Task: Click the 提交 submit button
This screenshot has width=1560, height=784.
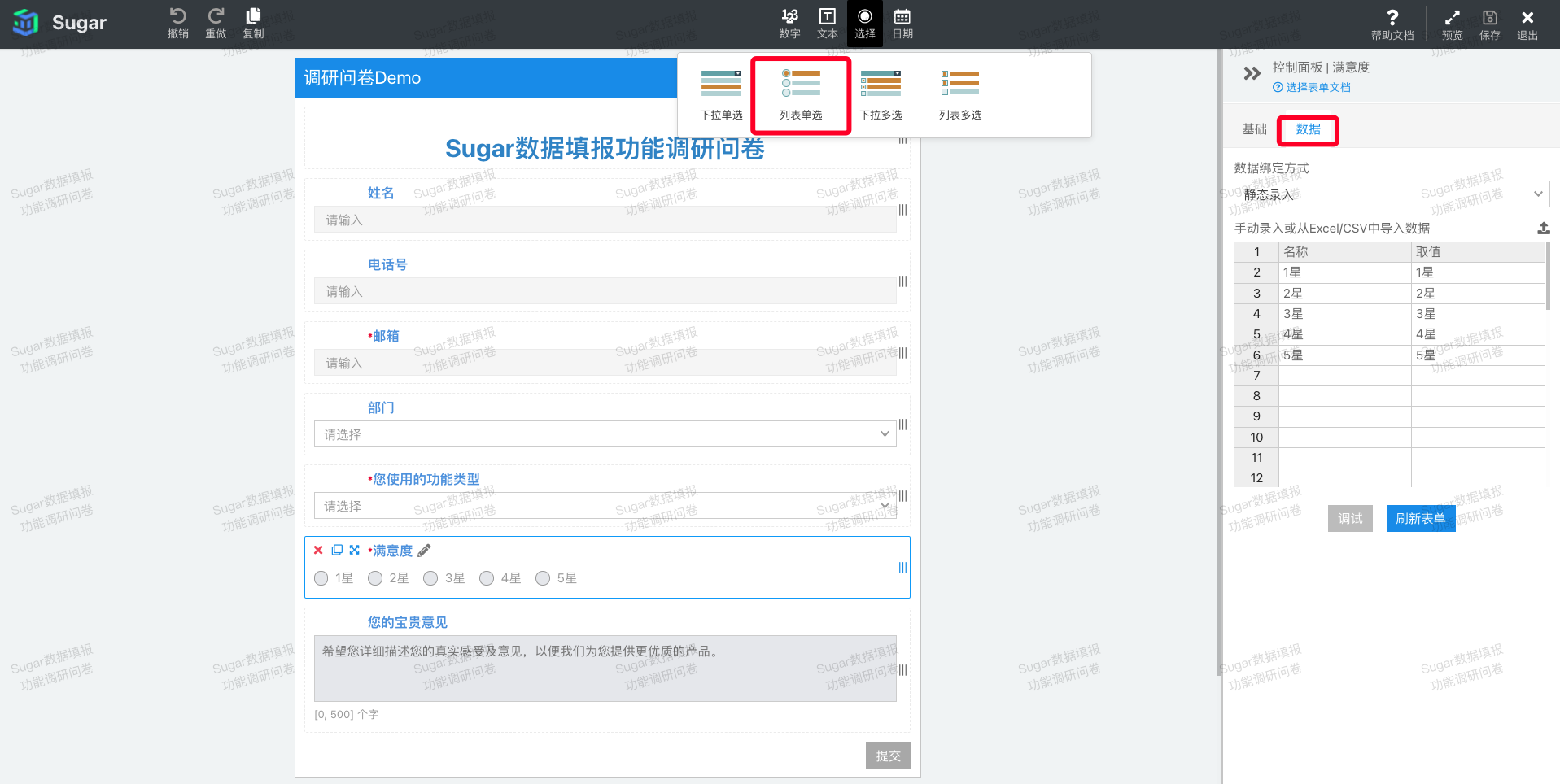Action: tap(888, 756)
